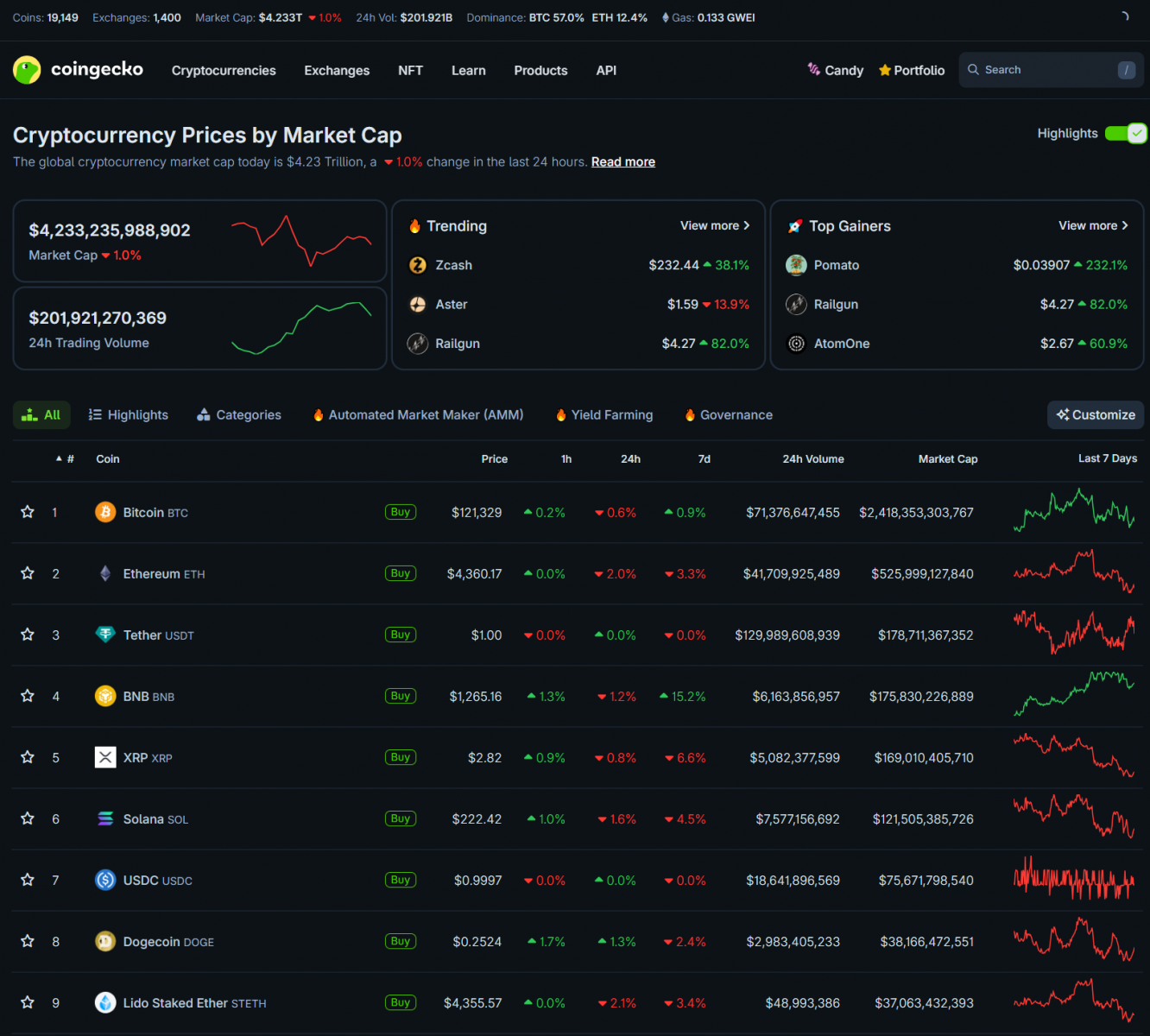Image resolution: width=1150 pixels, height=1036 pixels.
Task: Click the CoinGecko gecko logo
Action: click(x=28, y=70)
